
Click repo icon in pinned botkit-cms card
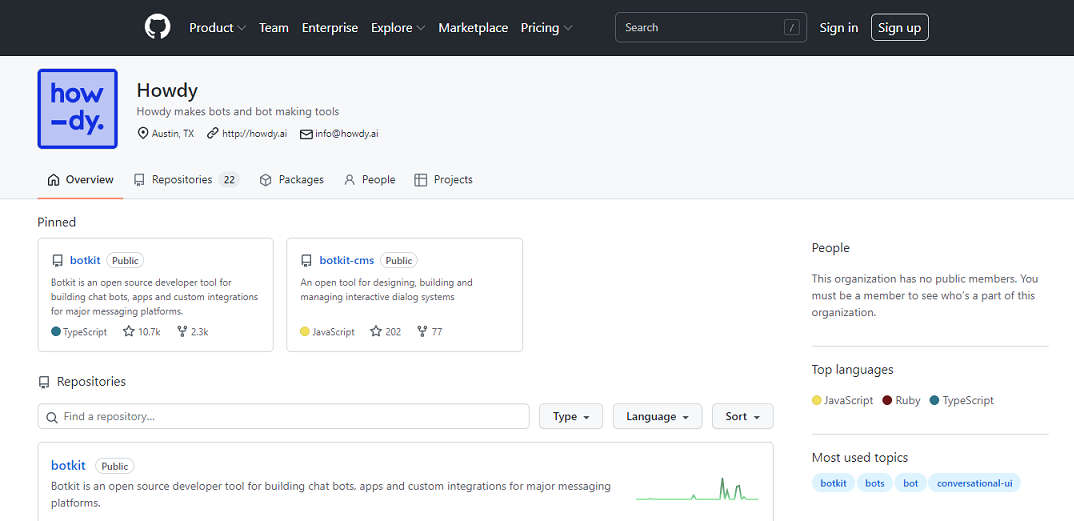(x=307, y=261)
